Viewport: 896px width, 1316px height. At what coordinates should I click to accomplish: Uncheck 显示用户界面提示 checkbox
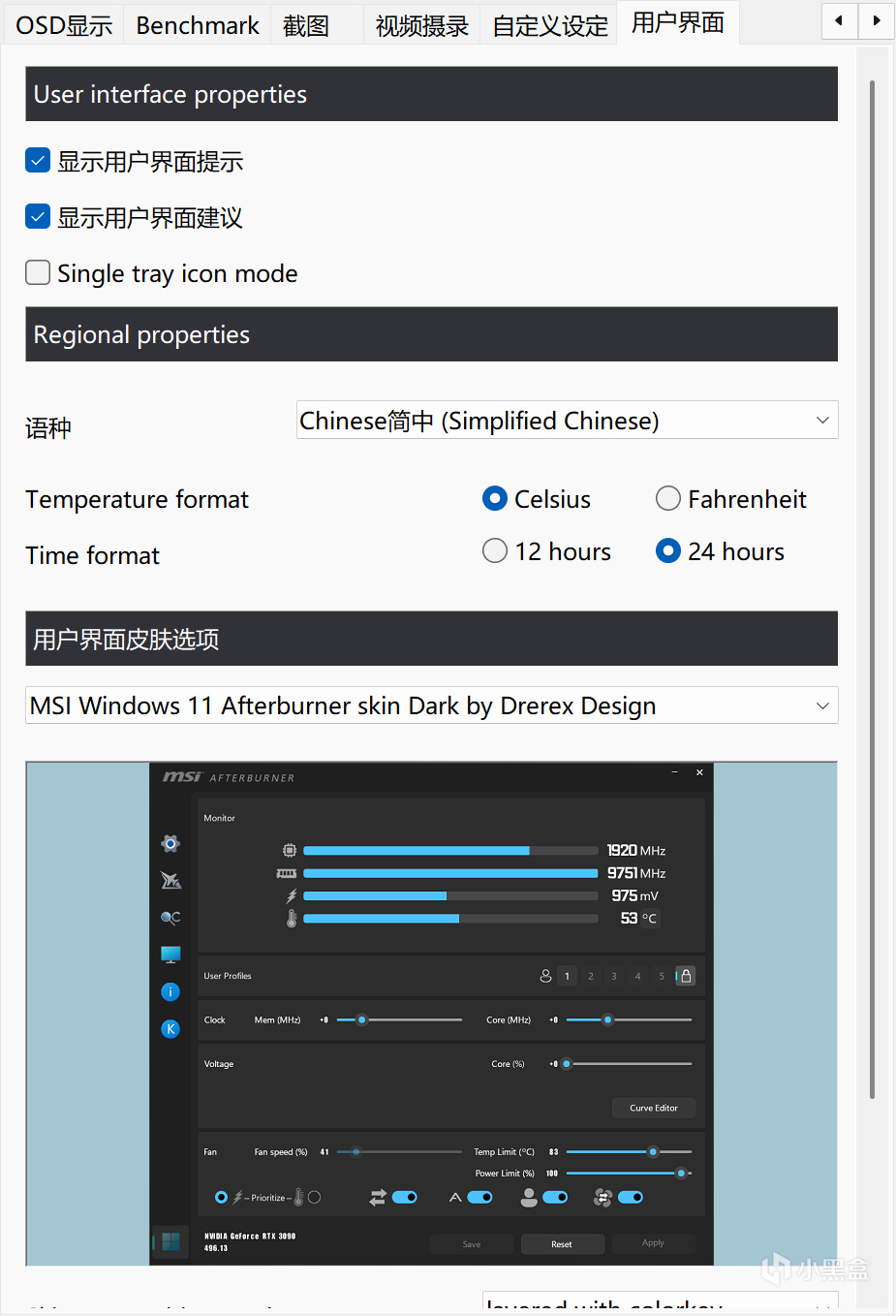click(x=38, y=161)
